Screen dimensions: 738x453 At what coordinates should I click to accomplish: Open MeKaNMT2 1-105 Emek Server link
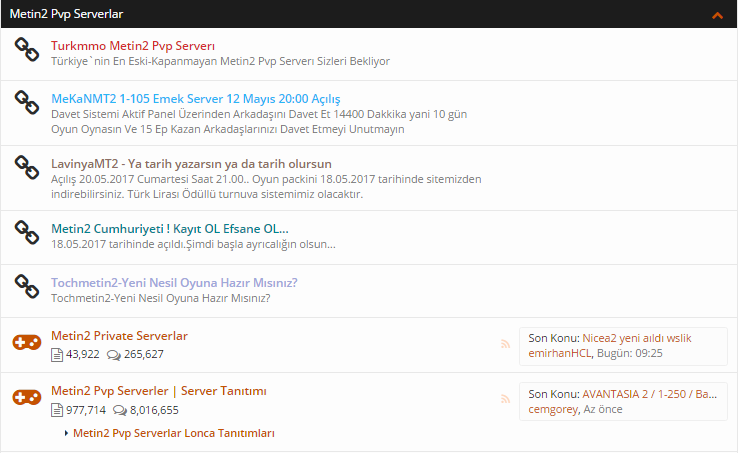point(196,99)
